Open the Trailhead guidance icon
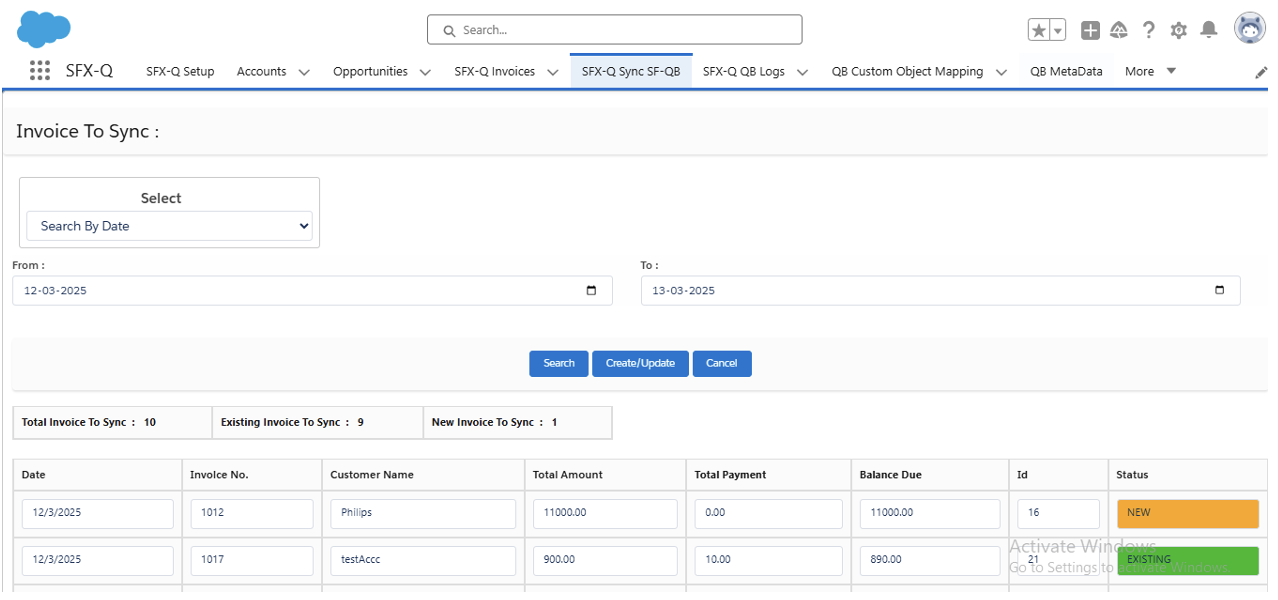 [x=1119, y=31]
